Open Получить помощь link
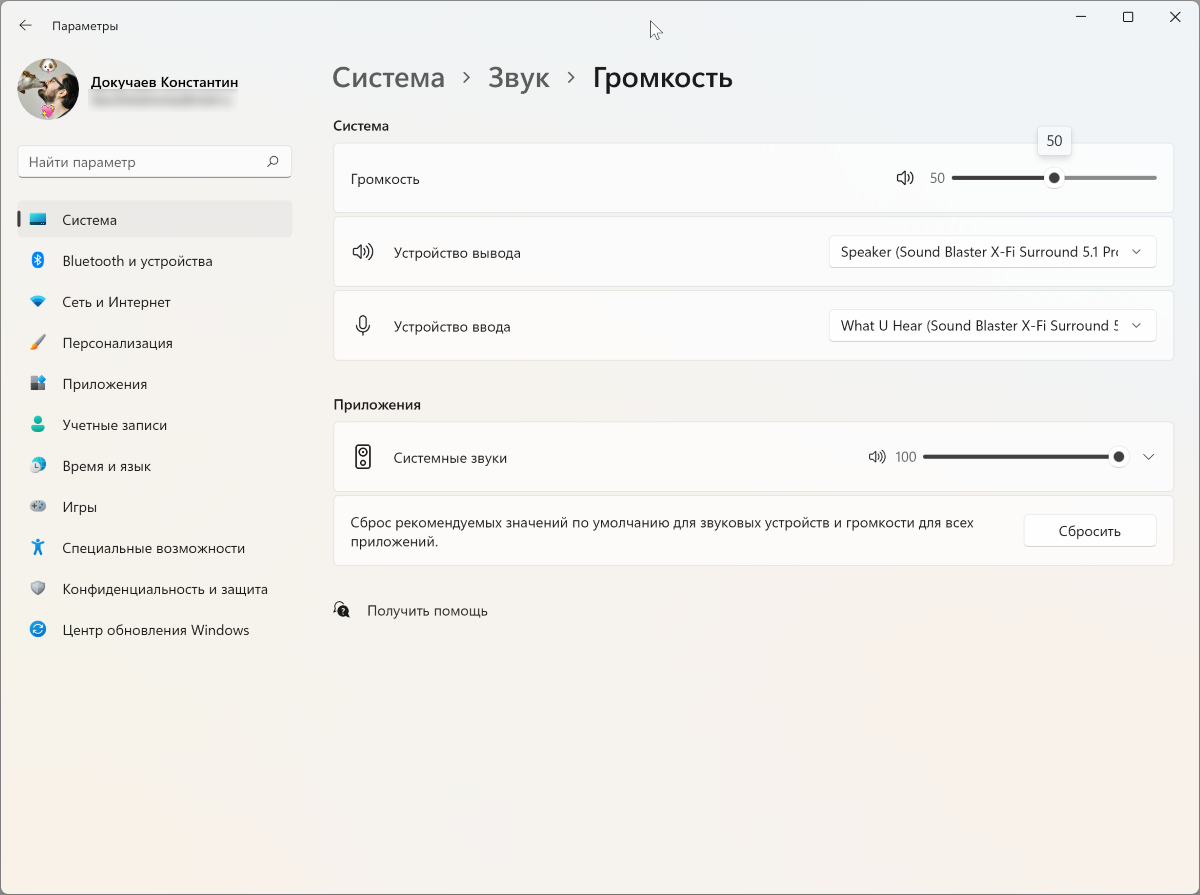The height and width of the screenshot is (895, 1200). pos(427,610)
